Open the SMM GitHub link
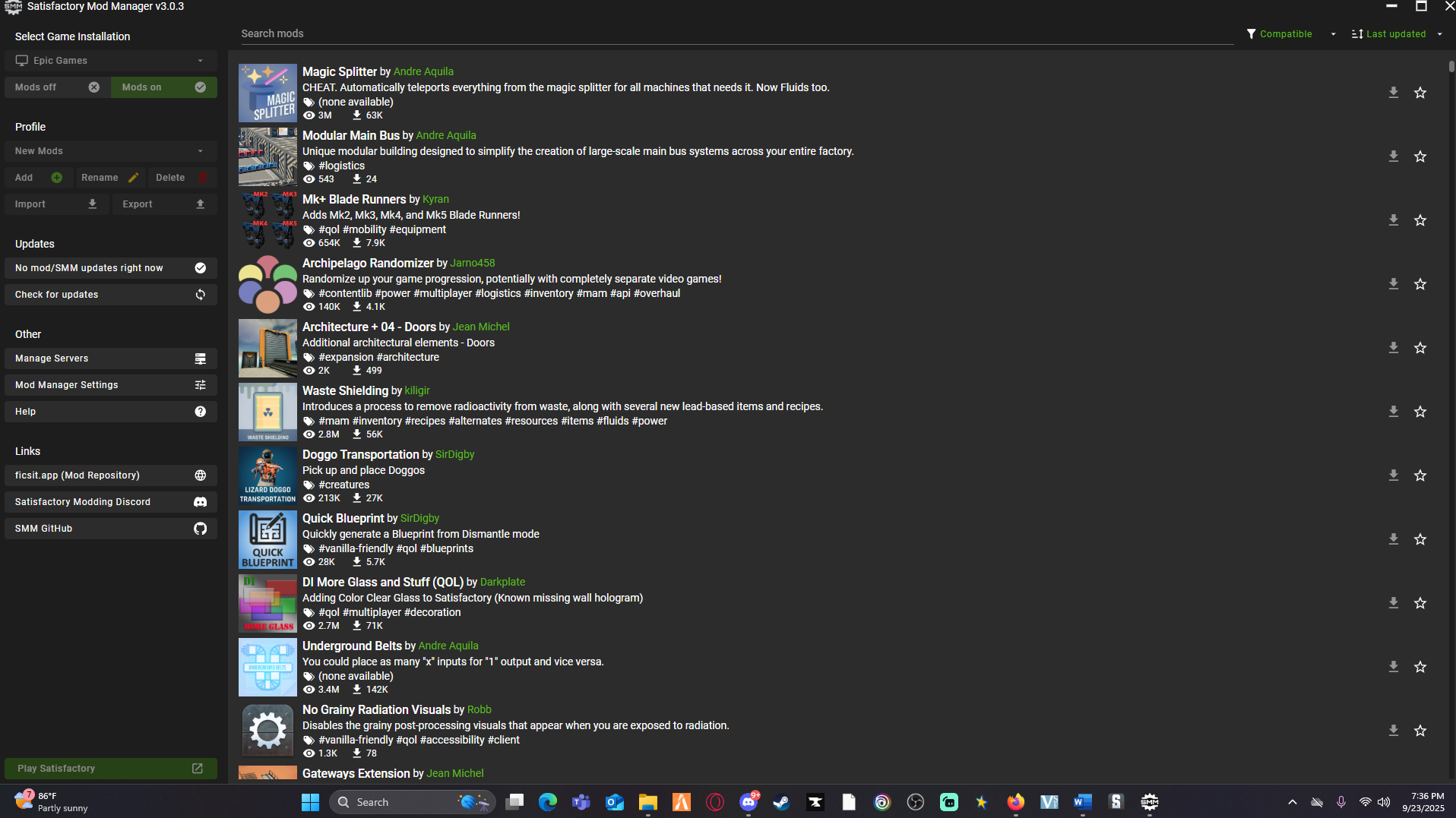The image size is (1456, 818). [111, 529]
